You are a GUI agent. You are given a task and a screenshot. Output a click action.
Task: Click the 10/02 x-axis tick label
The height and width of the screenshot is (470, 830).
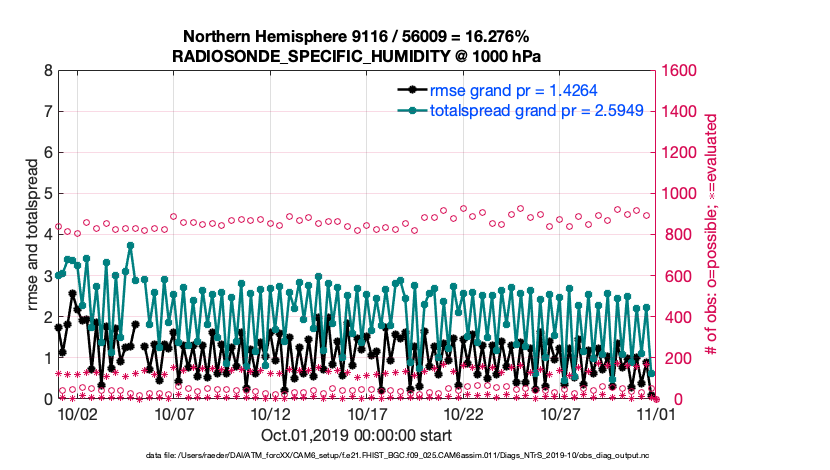point(77,413)
